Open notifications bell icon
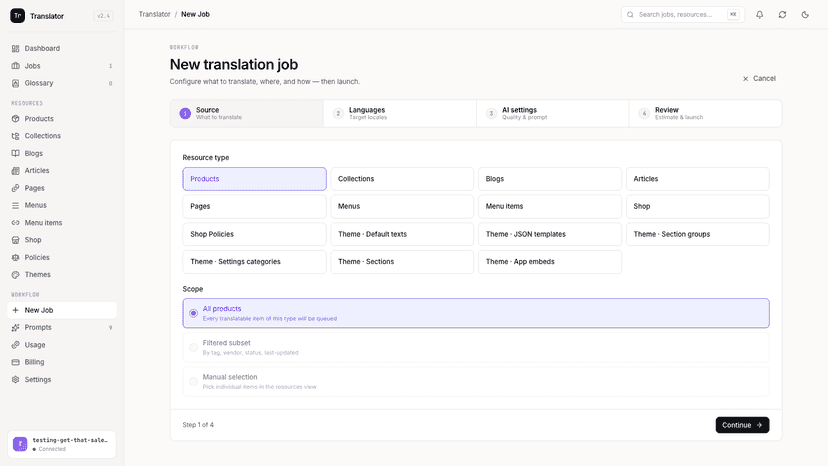This screenshot has width=828, height=466. click(759, 15)
